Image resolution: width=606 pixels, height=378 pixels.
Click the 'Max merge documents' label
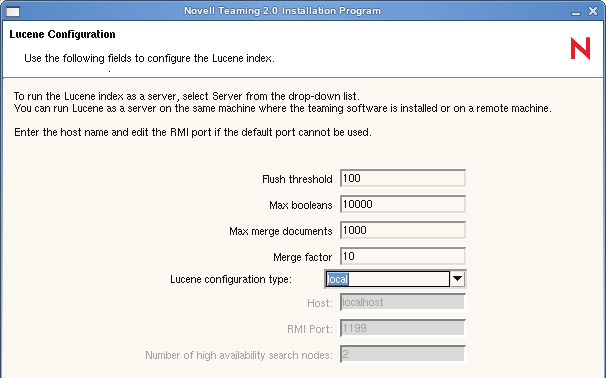pyautogui.click(x=281, y=231)
